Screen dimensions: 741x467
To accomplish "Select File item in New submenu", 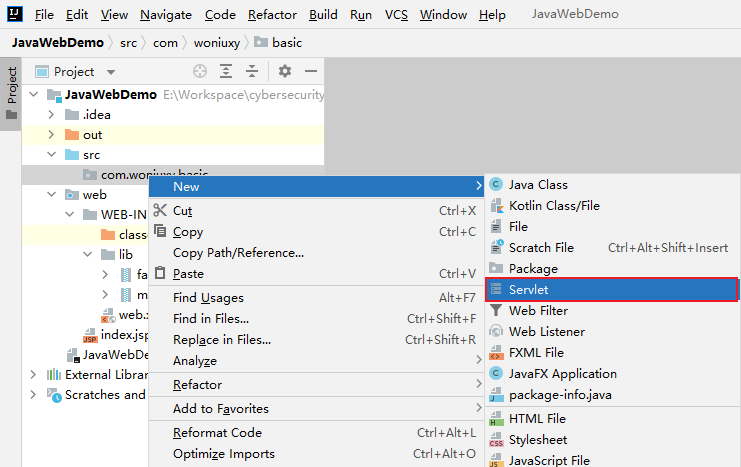I will tap(612, 226).
